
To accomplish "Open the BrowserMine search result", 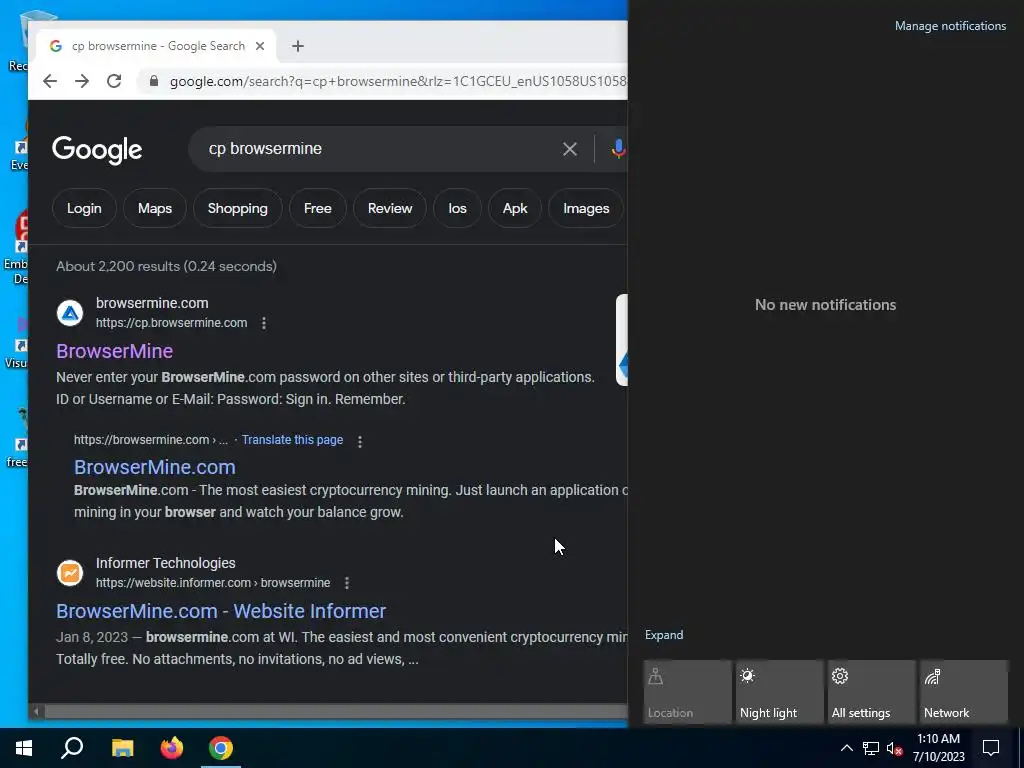I will [x=114, y=351].
